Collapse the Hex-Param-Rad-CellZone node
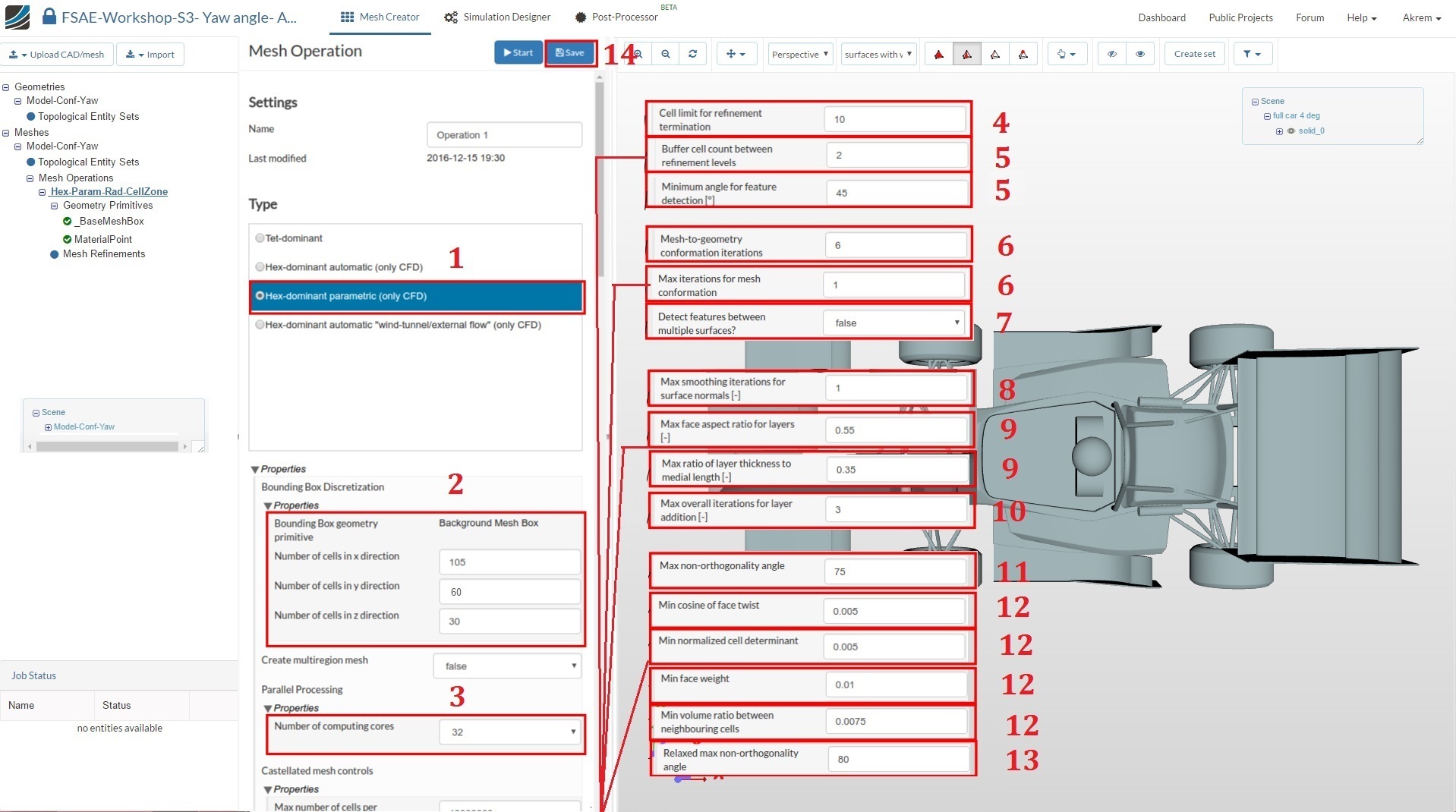The width and height of the screenshot is (1456, 812). click(x=43, y=193)
